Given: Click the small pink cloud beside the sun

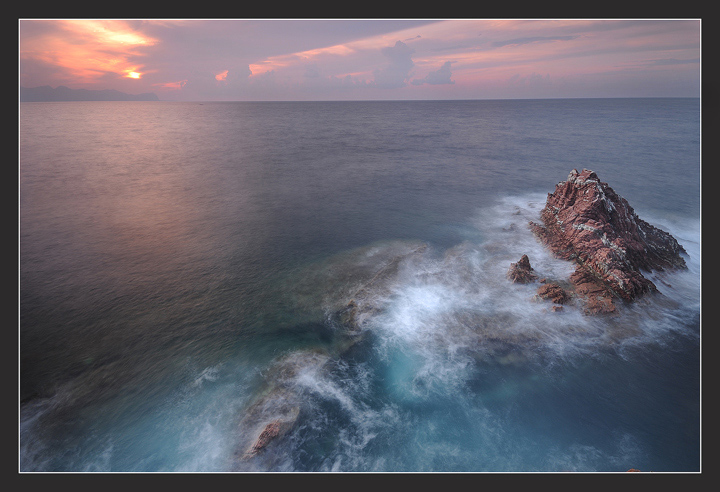Looking at the screenshot, I should (221, 75).
